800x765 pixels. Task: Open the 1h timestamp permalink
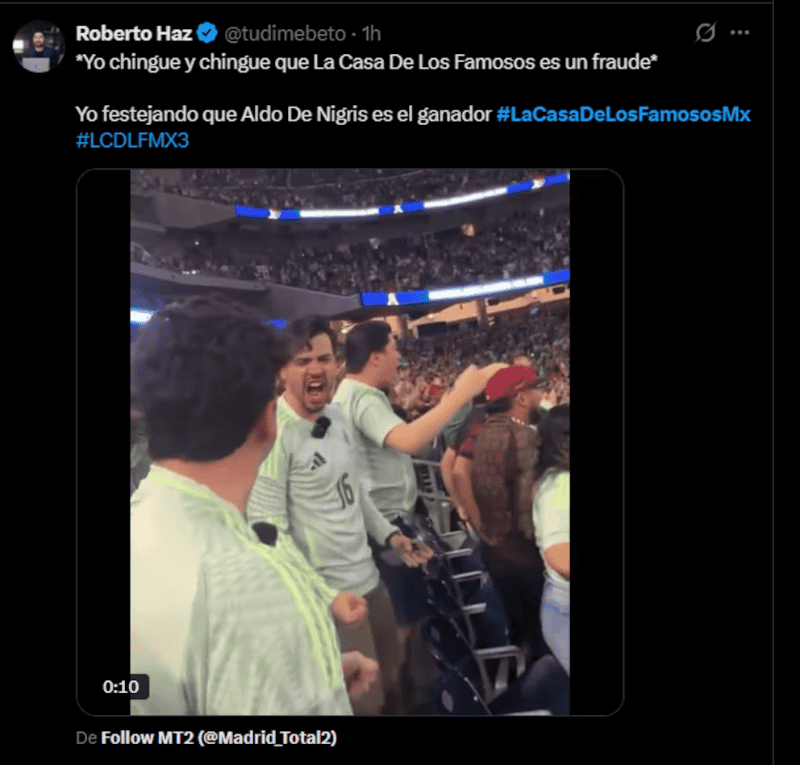371,34
